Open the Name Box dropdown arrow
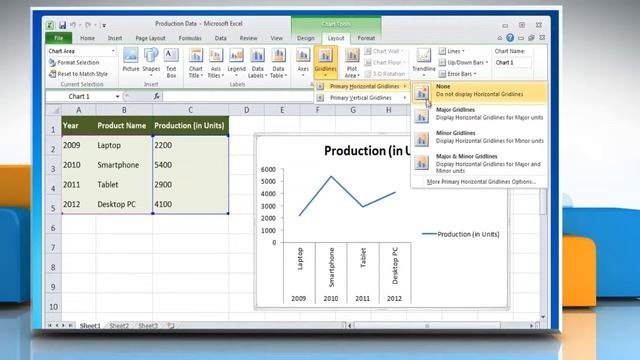The image size is (640, 360). (117, 96)
